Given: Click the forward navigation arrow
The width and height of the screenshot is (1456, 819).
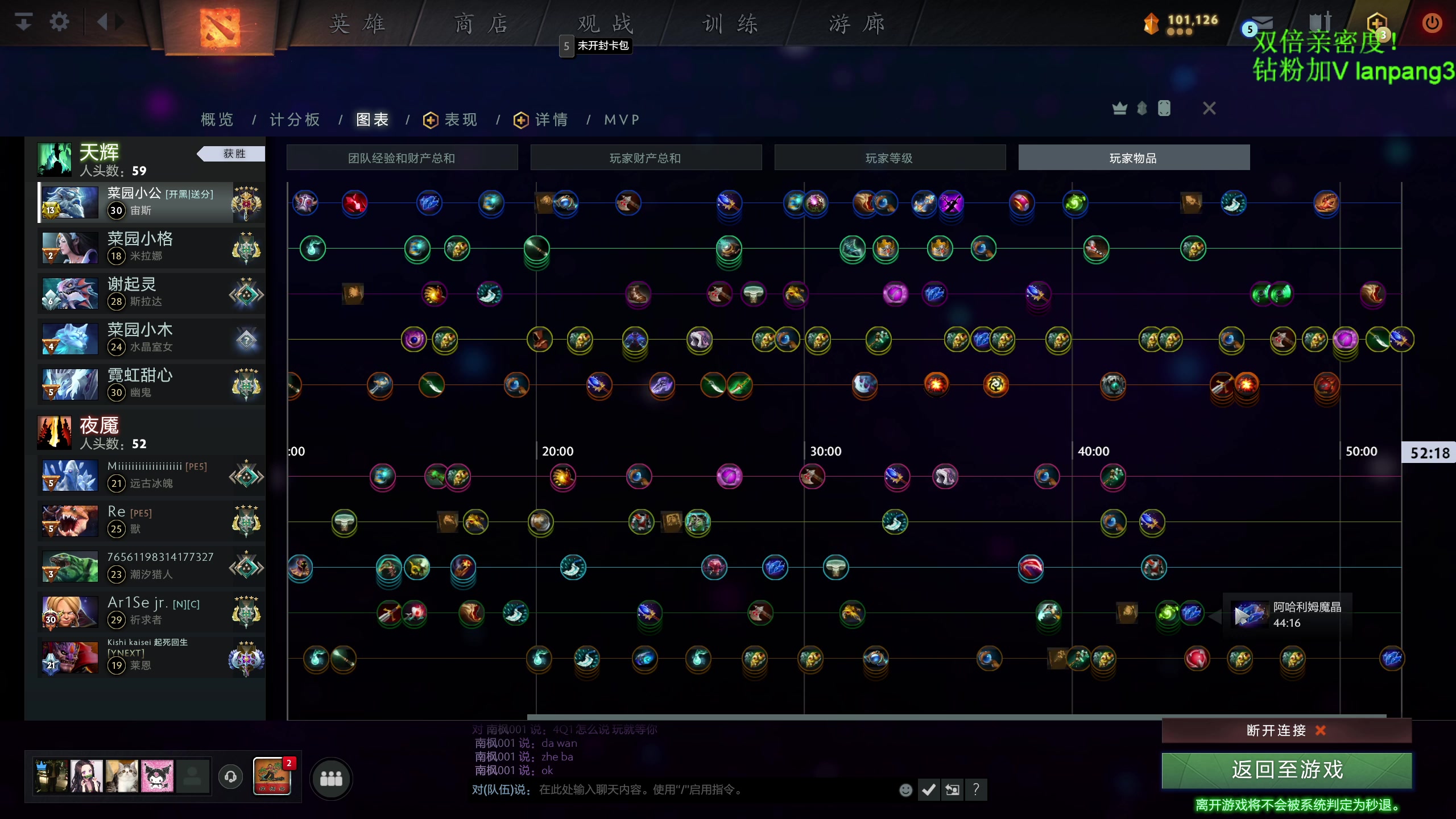Looking at the screenshot, I should pos(119,22).
